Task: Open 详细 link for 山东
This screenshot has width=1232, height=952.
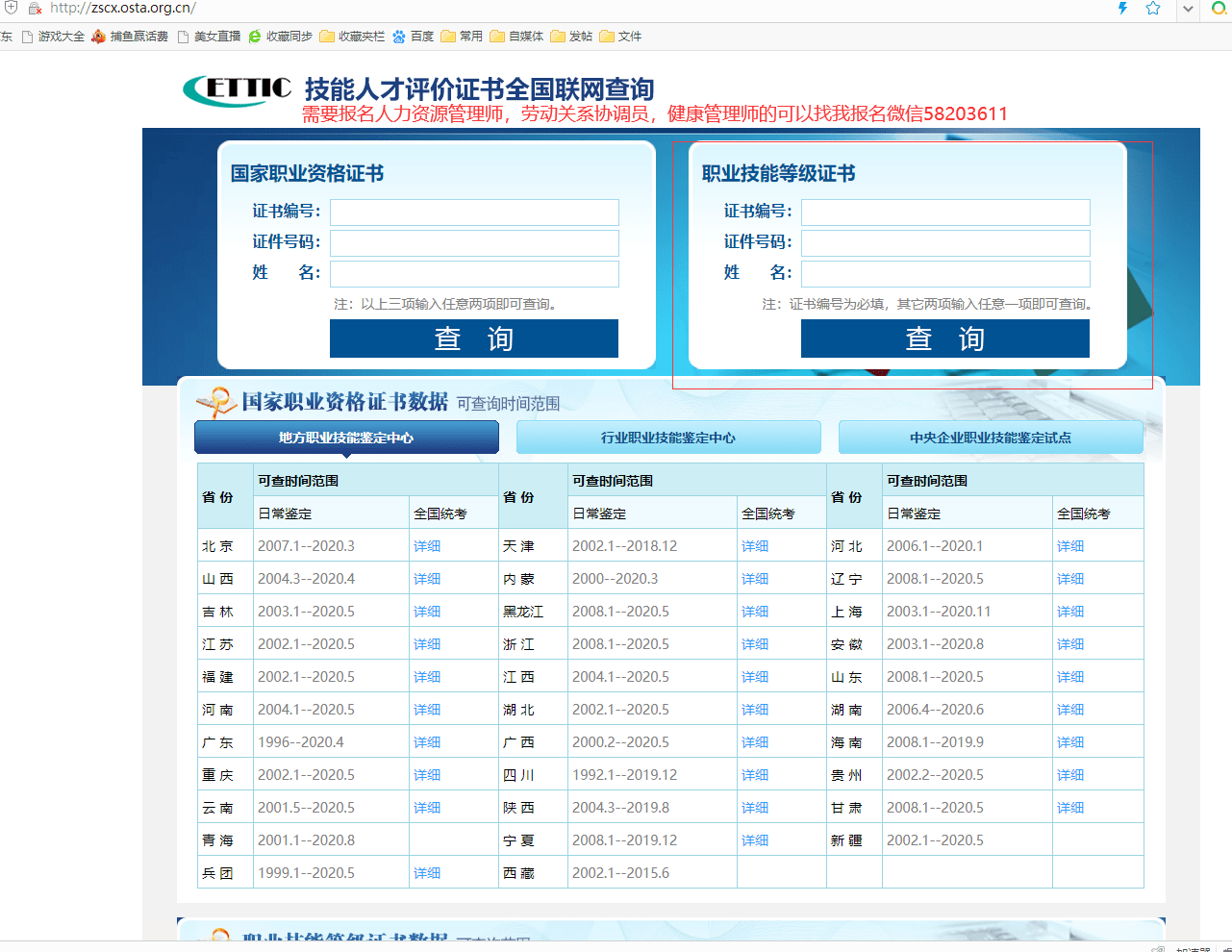Action: click(x=1070, y=677)
